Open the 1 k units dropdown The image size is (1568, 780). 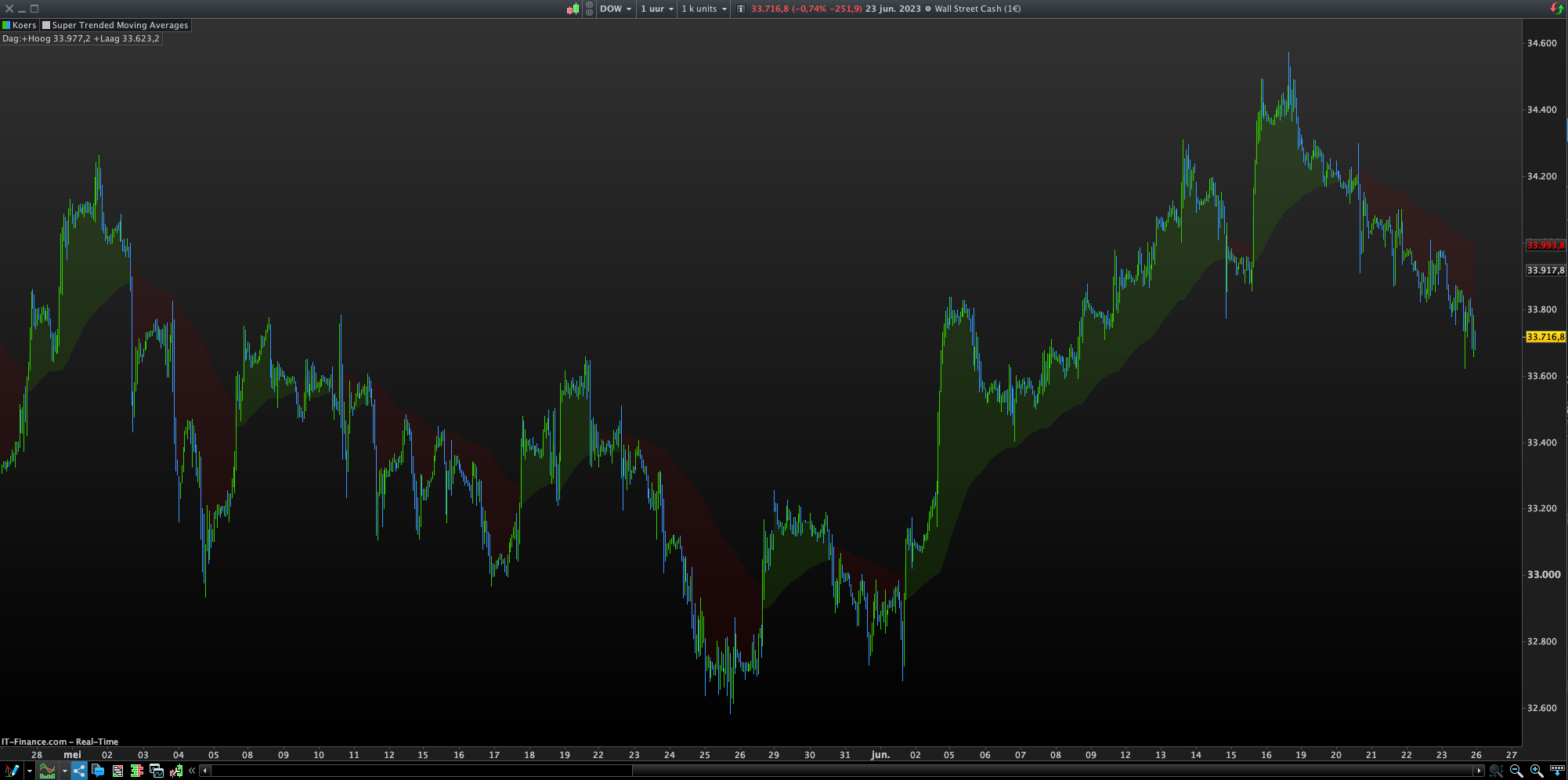(704, 9)
